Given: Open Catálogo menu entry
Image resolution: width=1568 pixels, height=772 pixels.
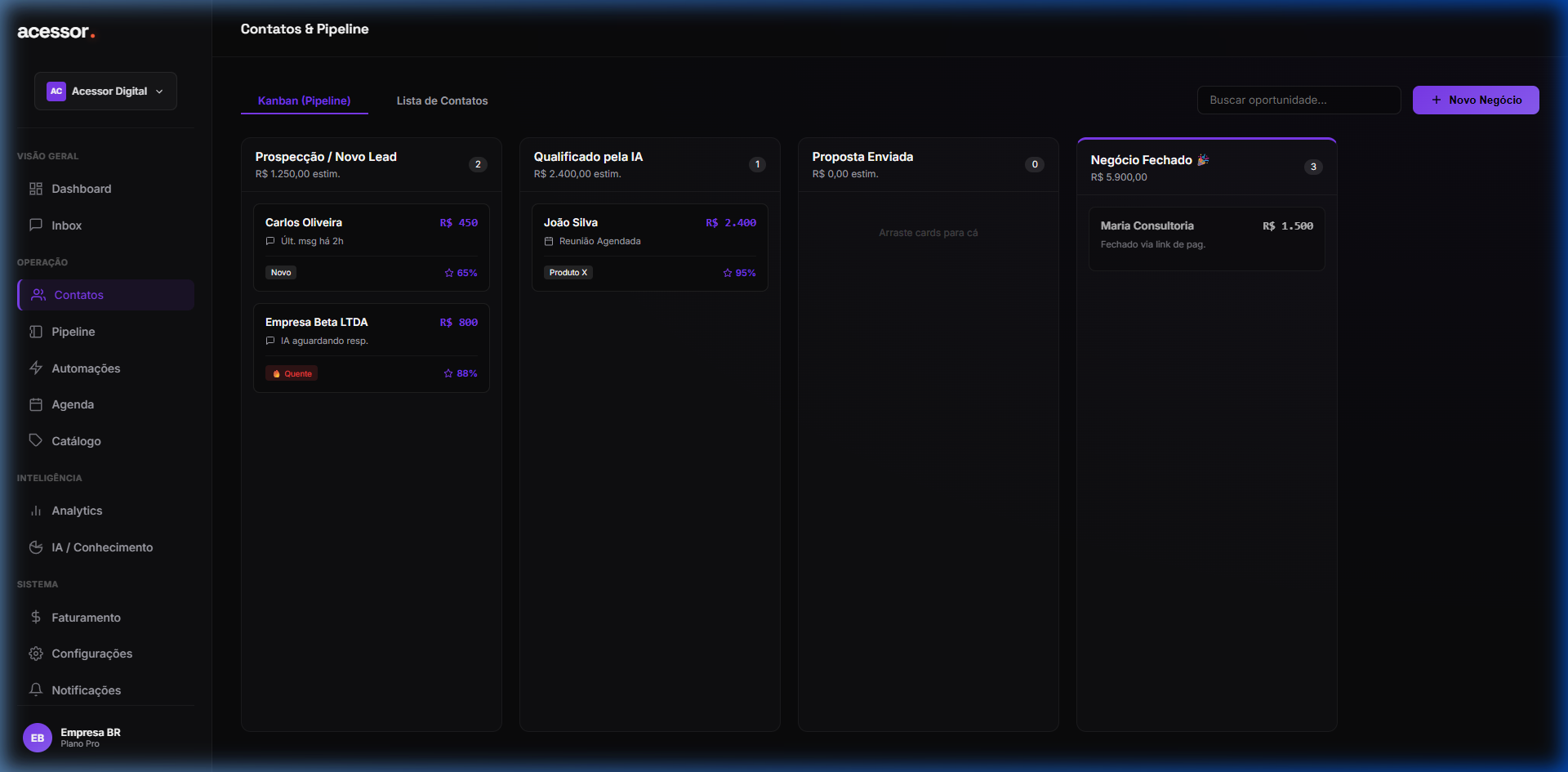Looking at the screenshot, I should pos(105,440).
